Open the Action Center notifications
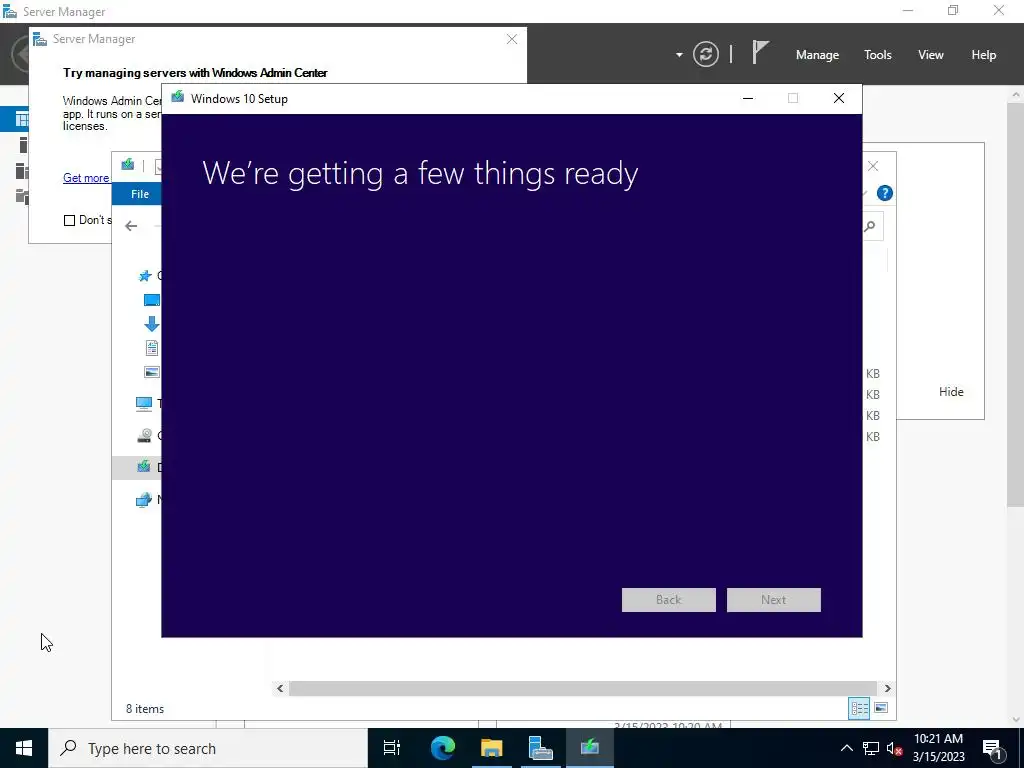 click(992, 748)
